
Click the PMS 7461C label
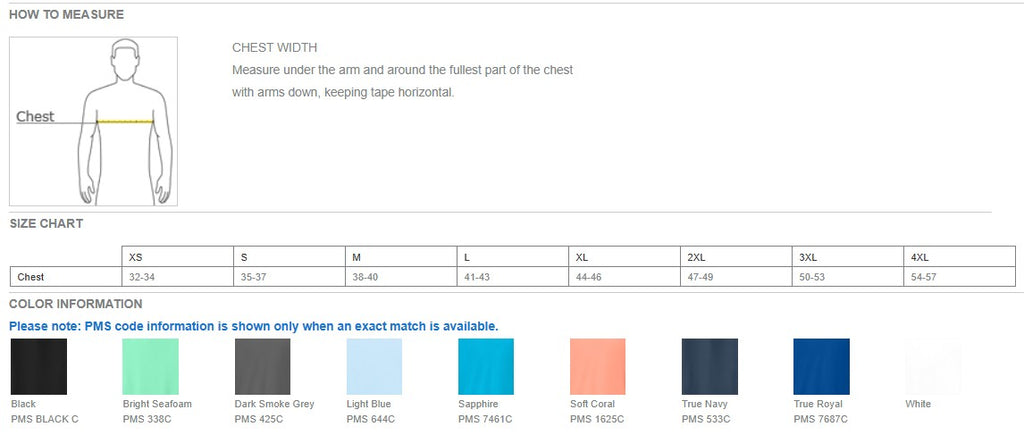click(x=485, y=419)
